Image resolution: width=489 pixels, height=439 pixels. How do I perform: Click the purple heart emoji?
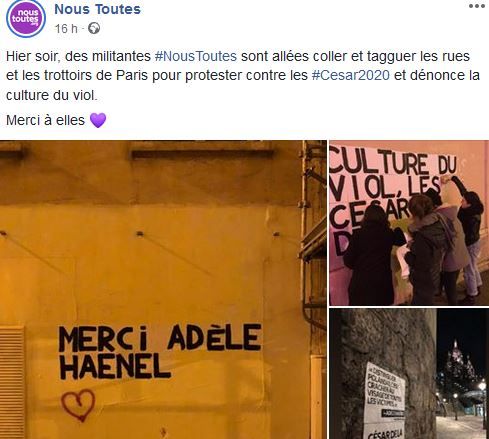click(x=98, y=120)
